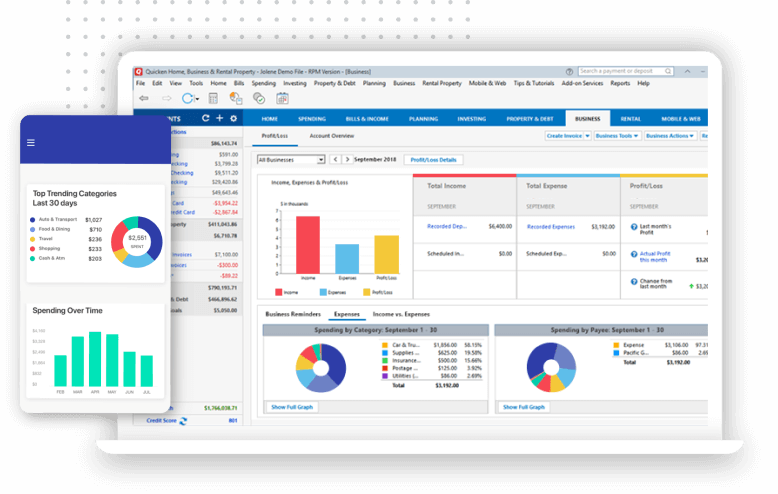
Task: Open the hamburger menu in mobile app
Action: click(x=31, y=143)
